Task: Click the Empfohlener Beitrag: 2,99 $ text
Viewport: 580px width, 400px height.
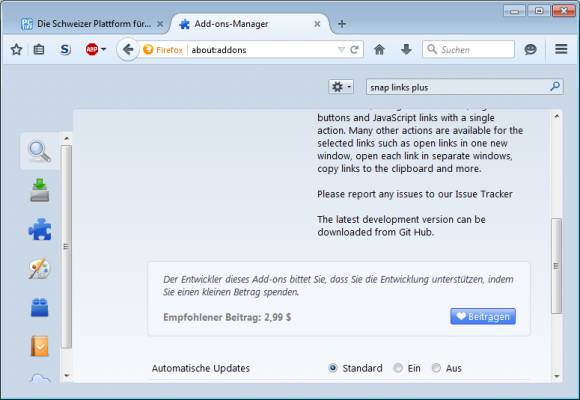Action: [x=227, y=317]
